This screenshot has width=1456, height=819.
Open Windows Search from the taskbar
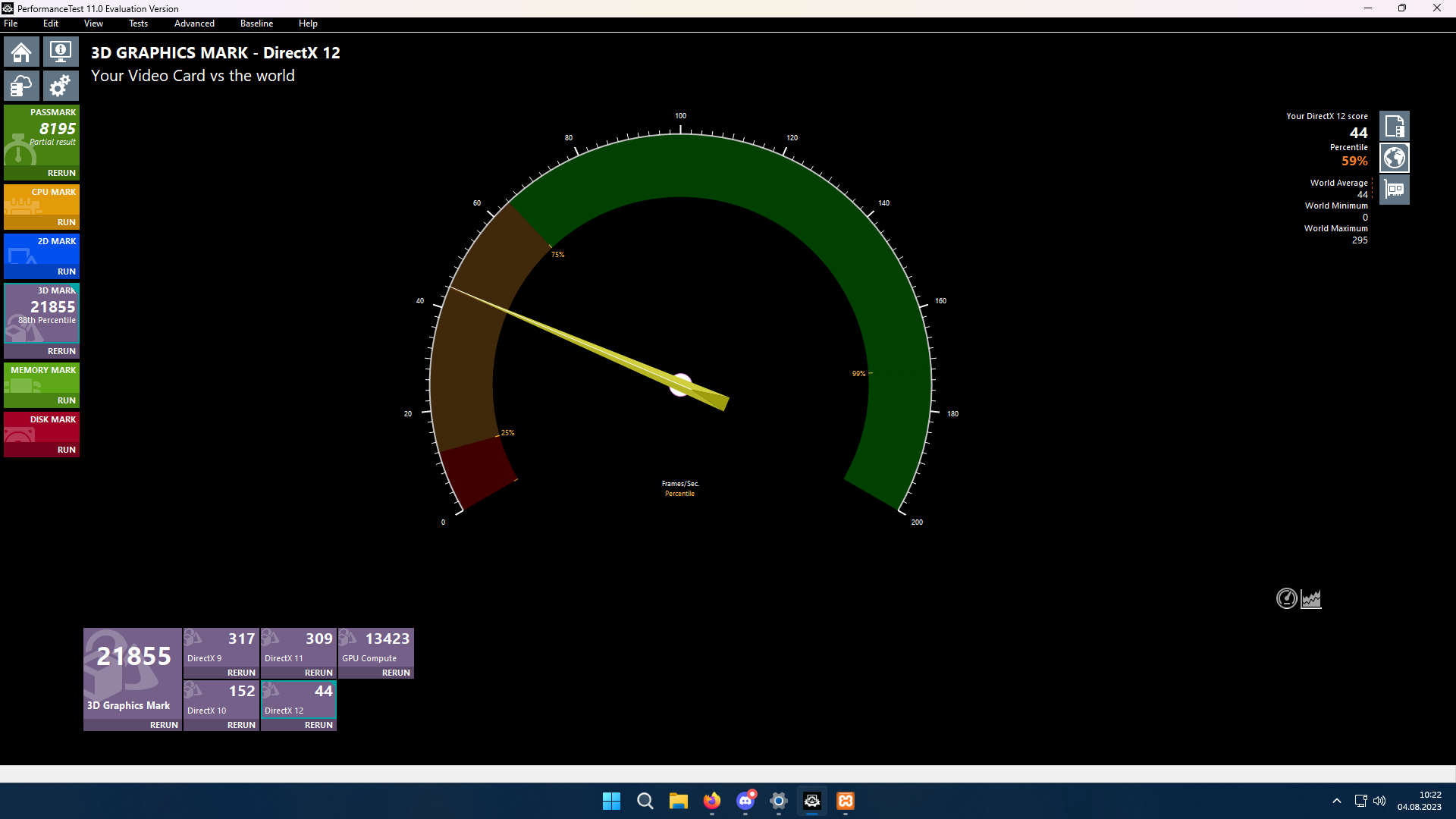(645, 801)
